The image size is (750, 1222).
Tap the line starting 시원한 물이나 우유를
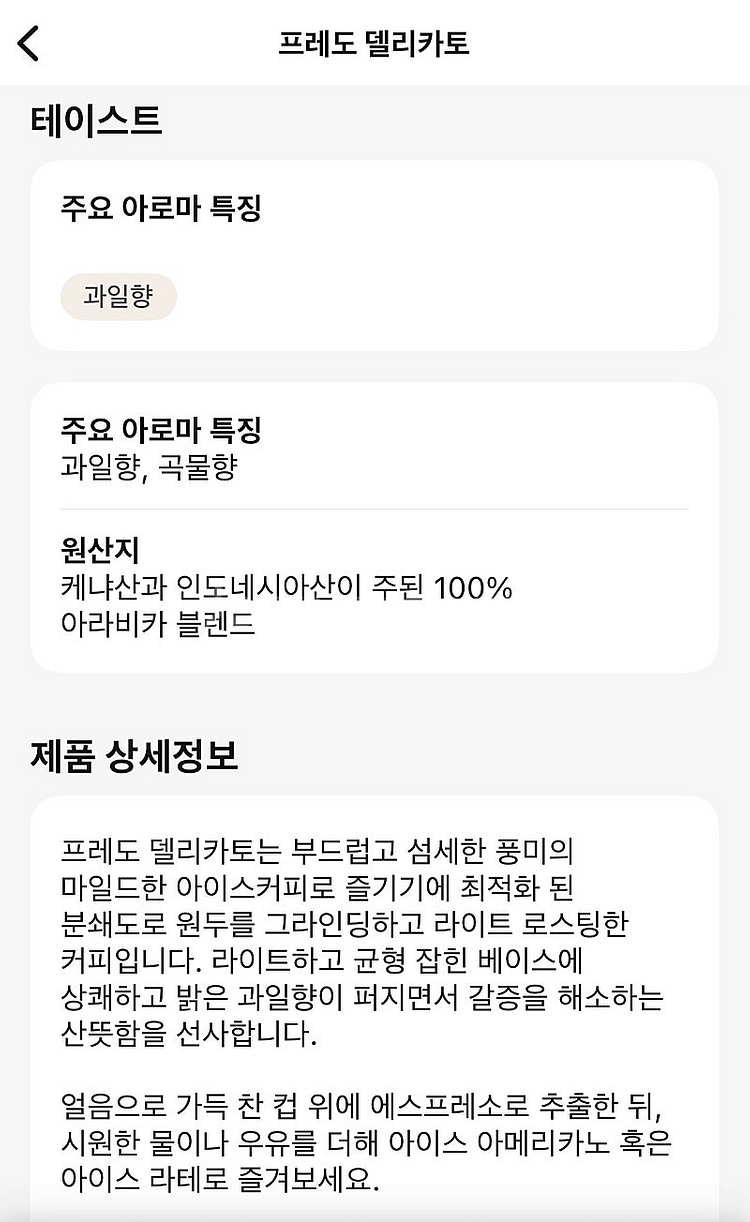[362, 1143]
